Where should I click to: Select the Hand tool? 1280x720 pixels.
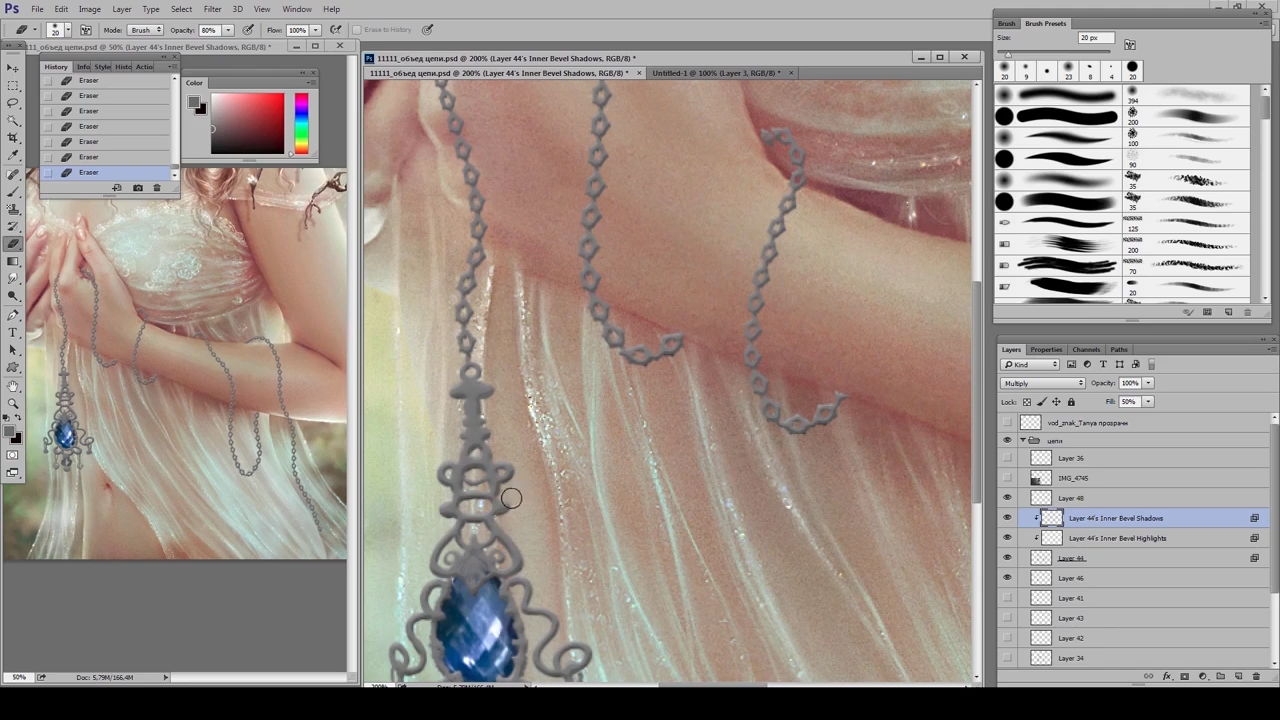13,386
